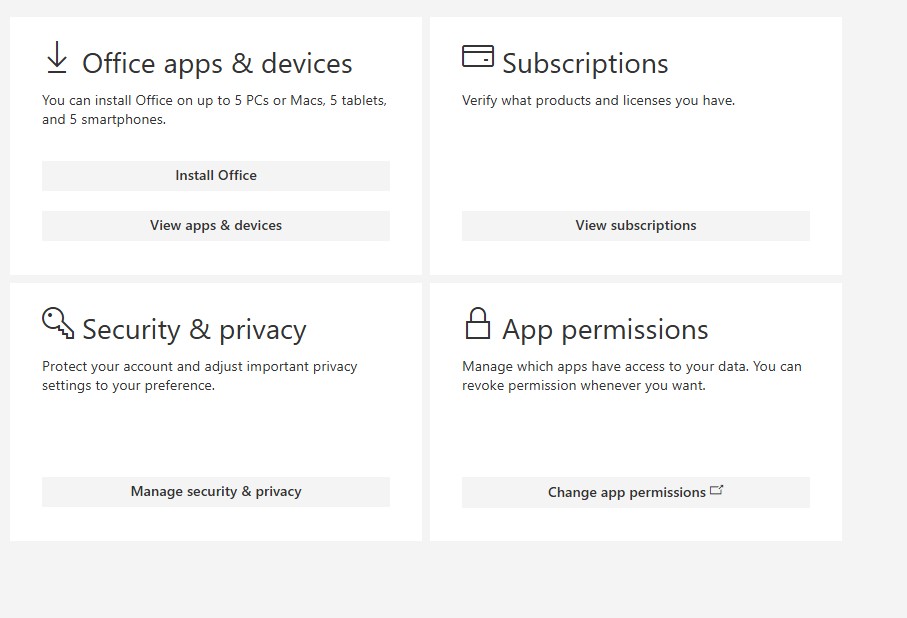Click the credit card icon beside Subscriptions
Image resolution: width=907 pixels, height=618 pixels.
(477, 56)
